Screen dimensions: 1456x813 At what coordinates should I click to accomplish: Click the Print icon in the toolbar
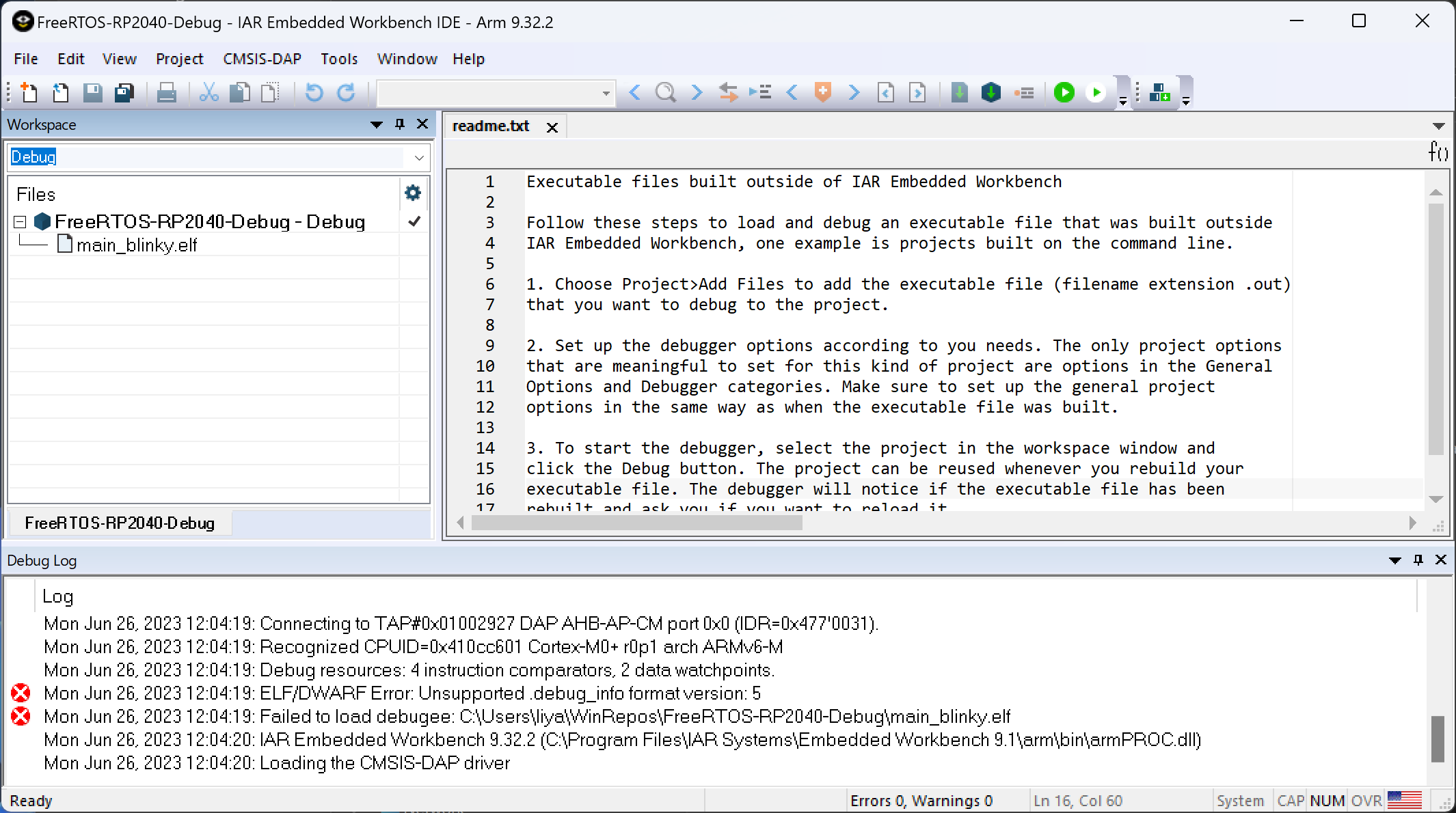166,92
